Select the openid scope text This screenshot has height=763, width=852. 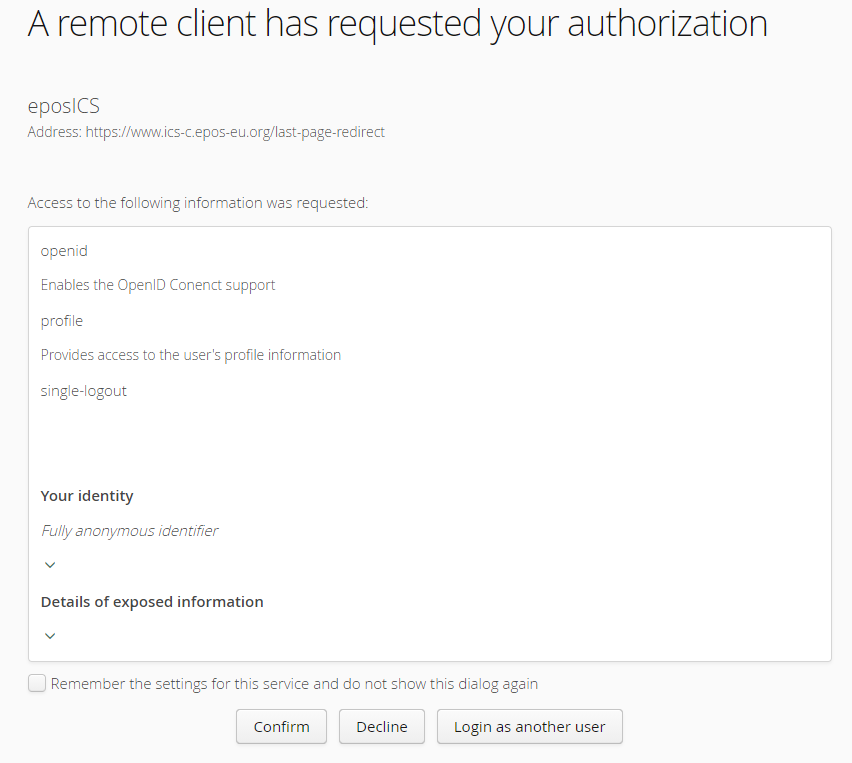coord(64,251)
